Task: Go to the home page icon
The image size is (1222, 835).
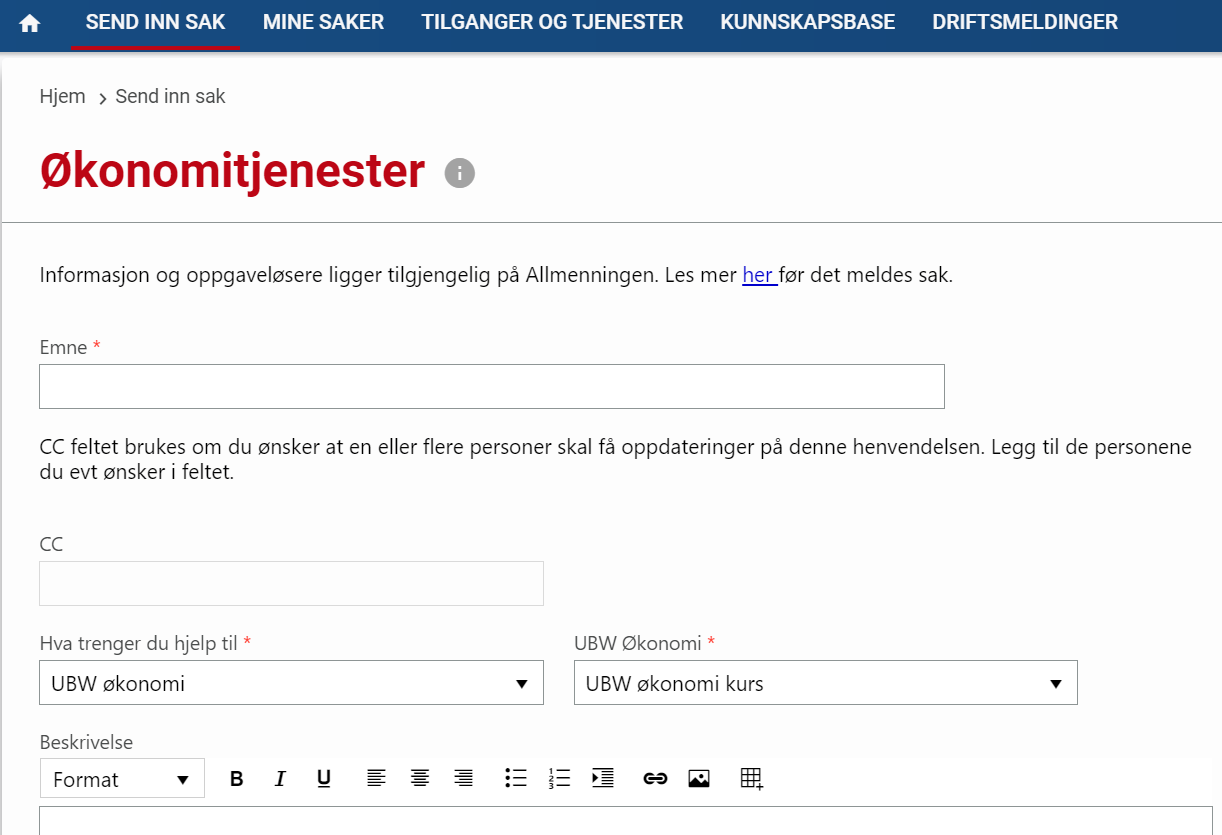Action: click(x=30, y=23)
